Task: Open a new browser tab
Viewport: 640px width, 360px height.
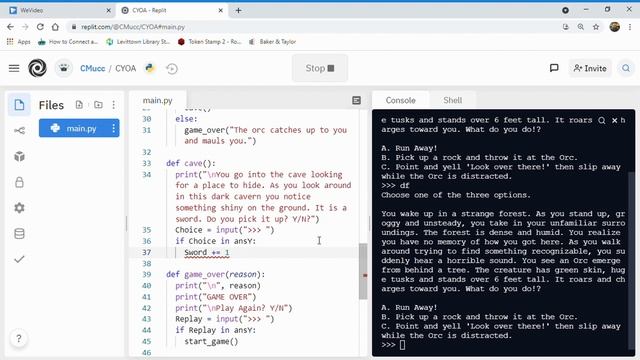Action: click(238, 10)
